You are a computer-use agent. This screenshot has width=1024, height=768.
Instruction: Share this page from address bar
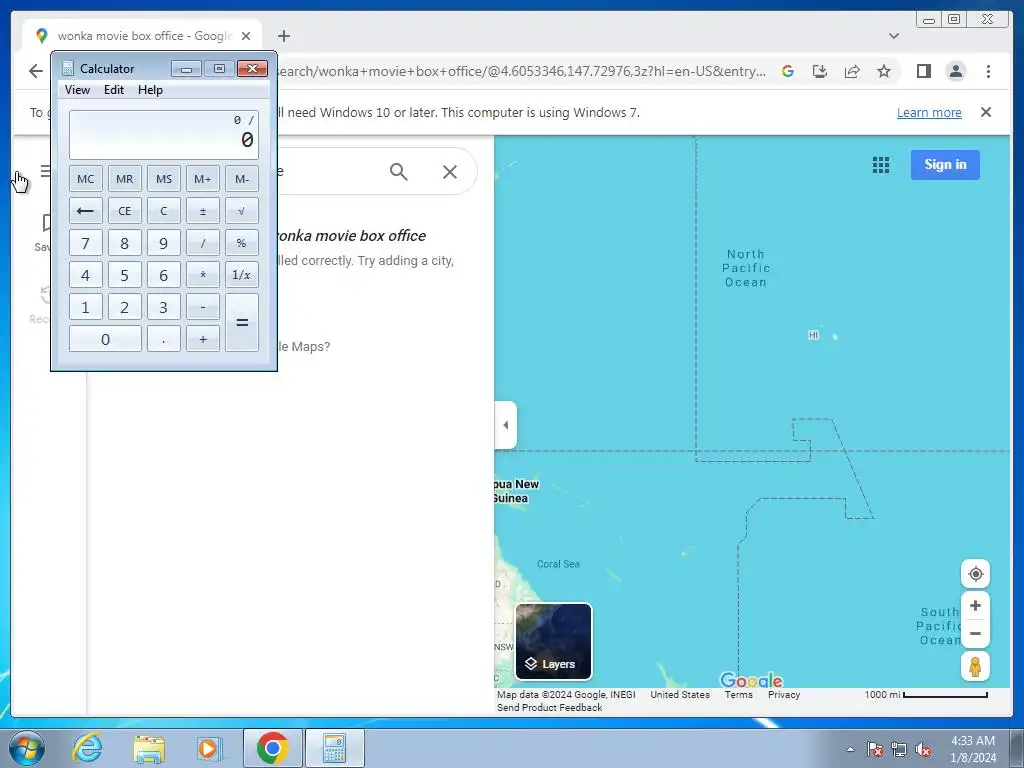pyautogui.click(x=852, y=71)
